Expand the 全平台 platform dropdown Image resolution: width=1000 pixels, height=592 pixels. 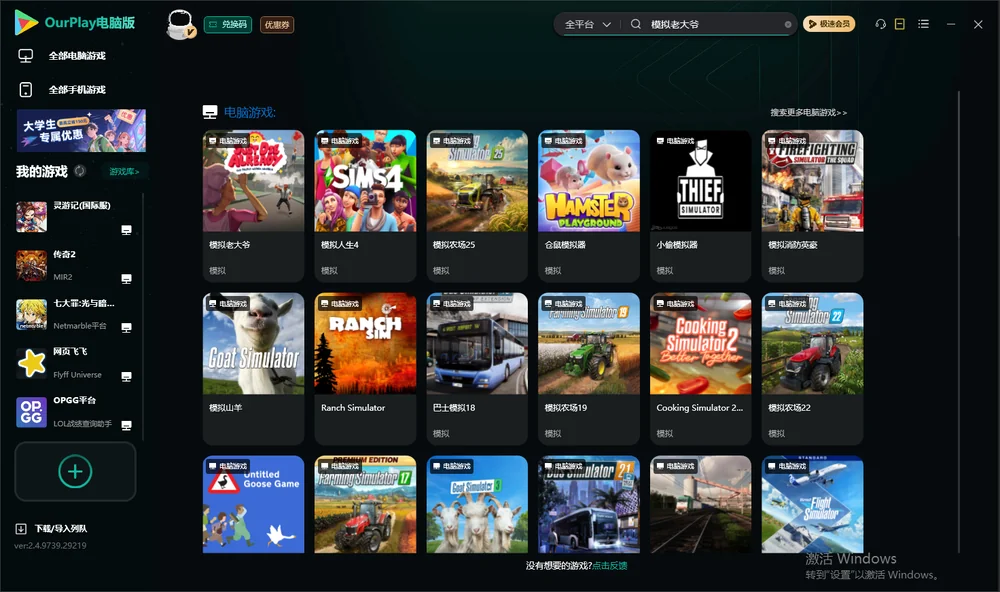(x=587, y=24)
